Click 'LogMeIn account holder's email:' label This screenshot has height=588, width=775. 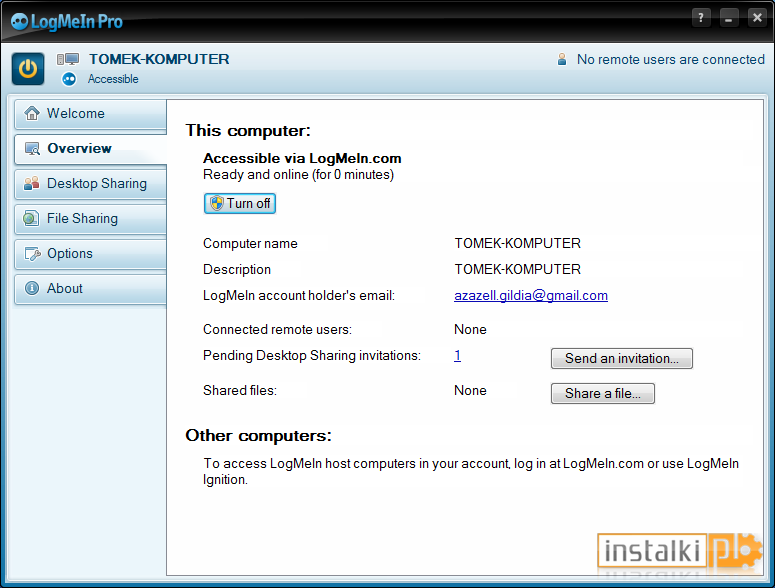[x=299, y=295]
